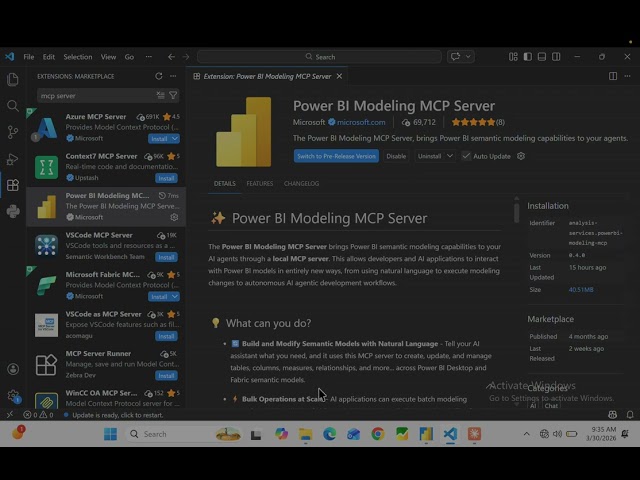Screen dimensions: 640x480
Task: Click the Disable button
Action: point(396,156)
